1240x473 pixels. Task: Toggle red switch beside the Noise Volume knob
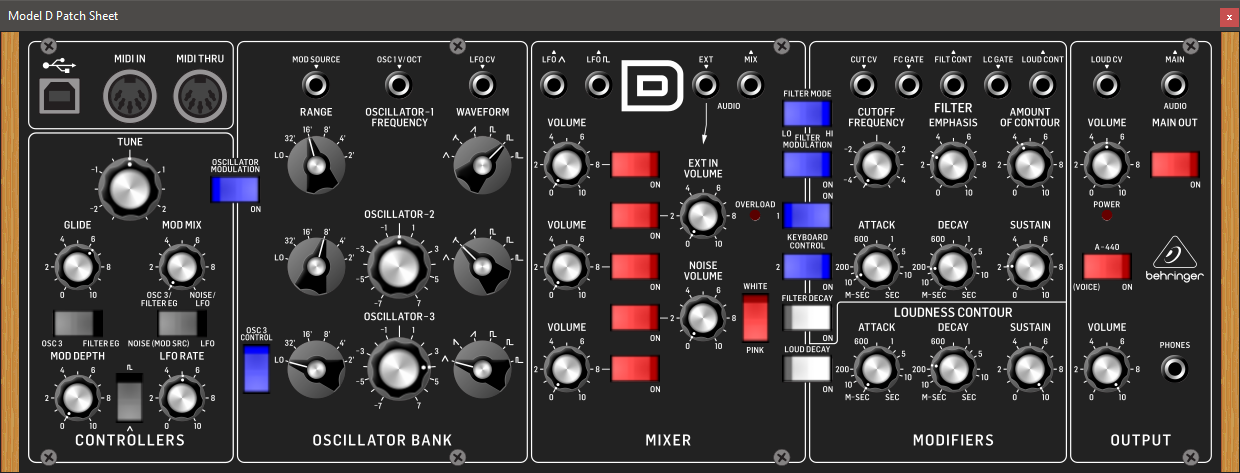pos(636,317)
